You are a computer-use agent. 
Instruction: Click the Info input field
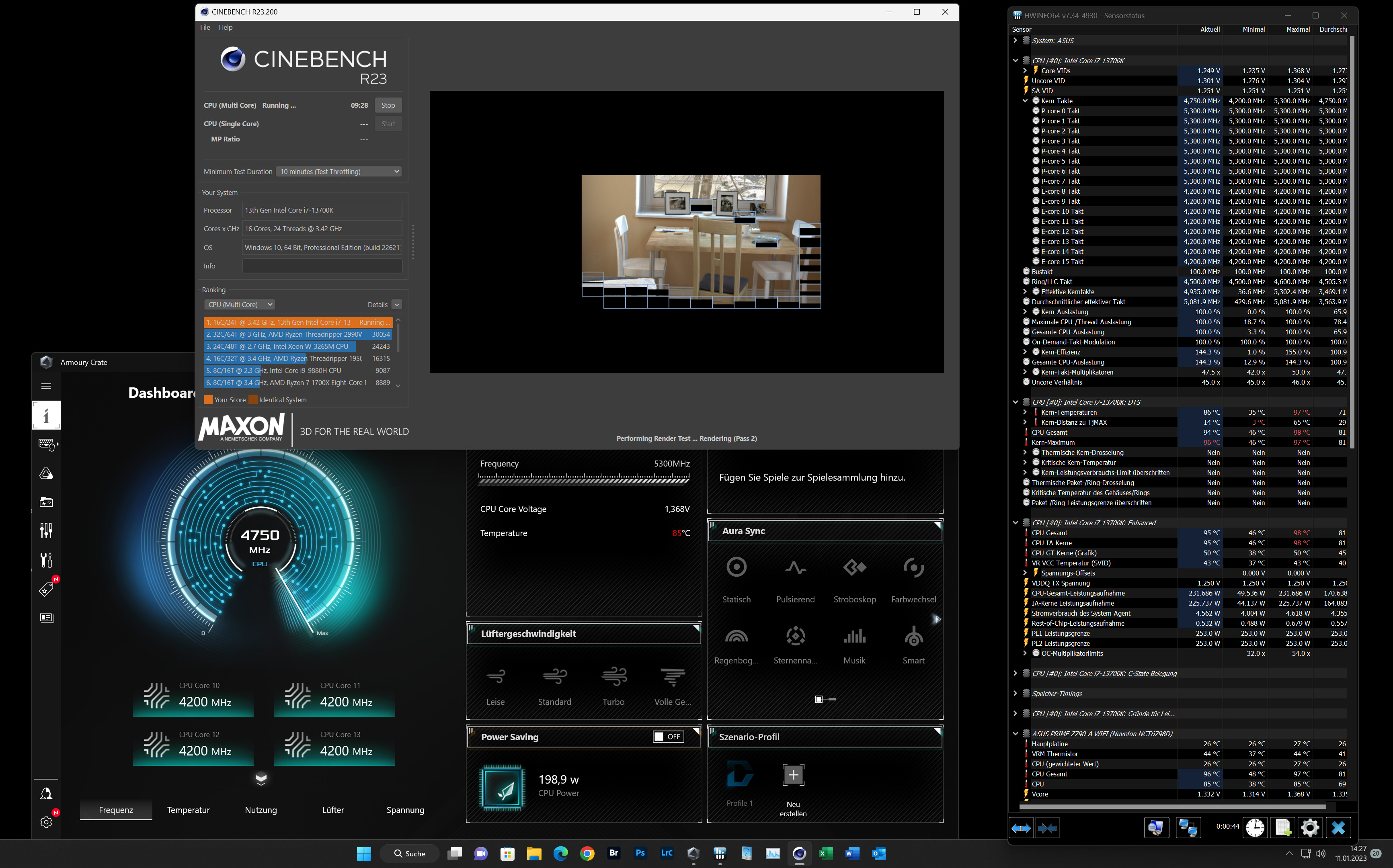point(322,266)
